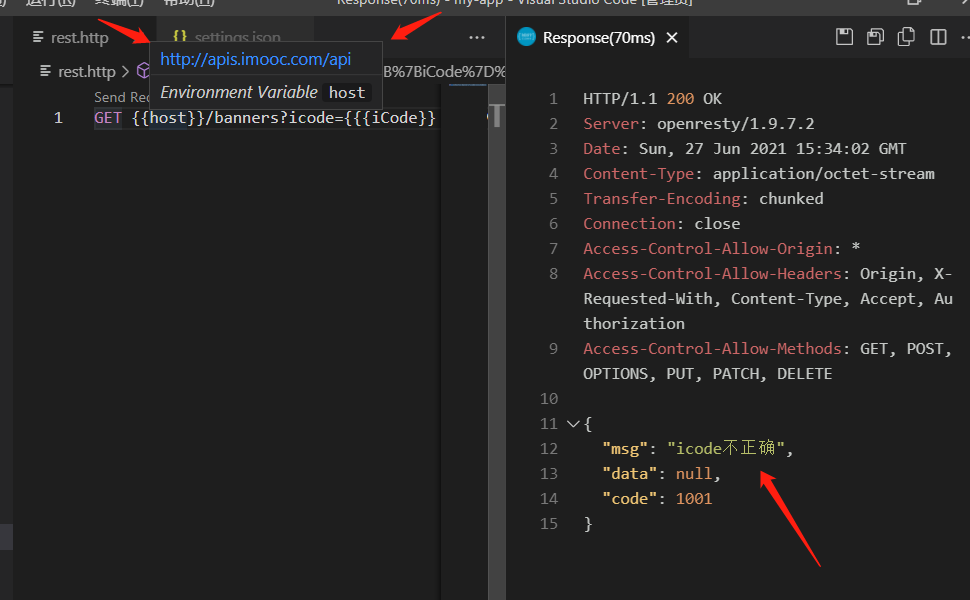Split the response editor to the right

coord(938,37)
